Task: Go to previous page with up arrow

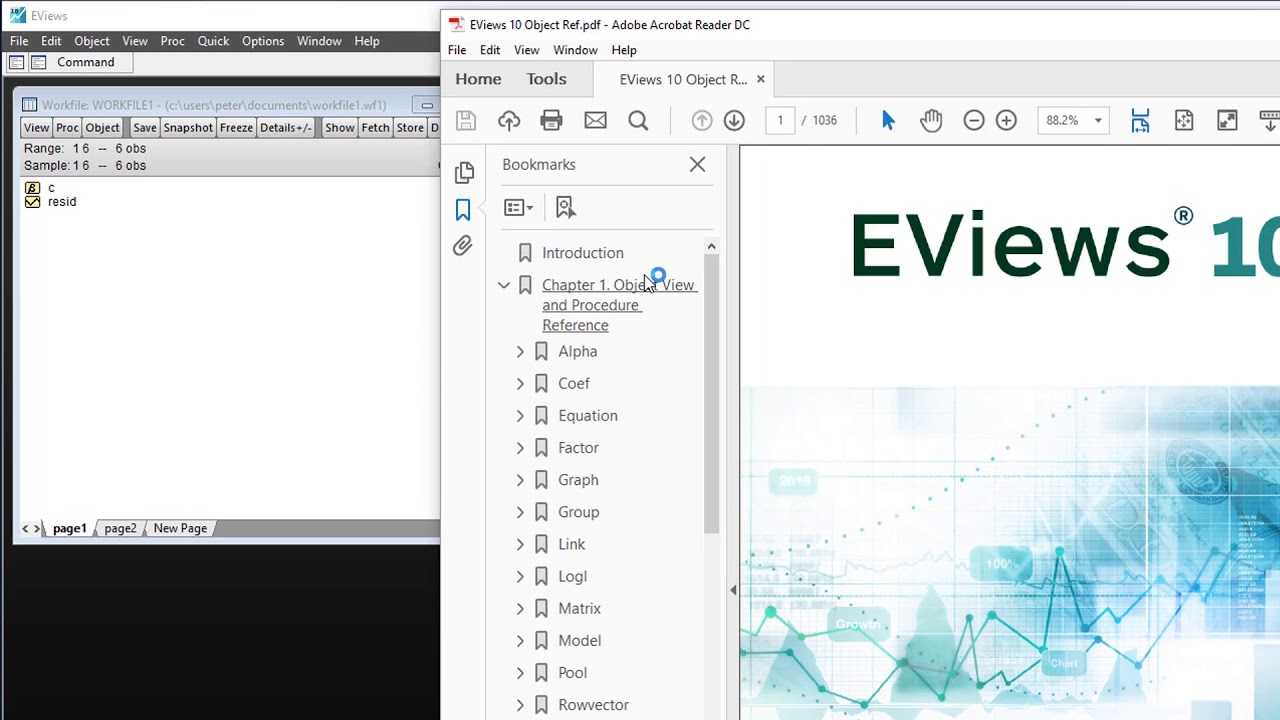Action: 702,121
